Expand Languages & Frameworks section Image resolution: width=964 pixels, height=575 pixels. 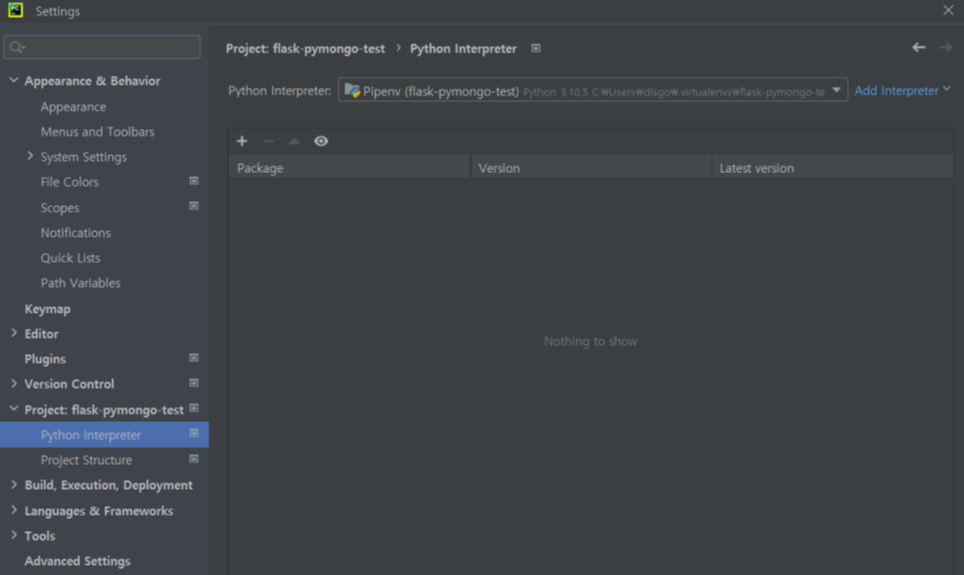[x=14, y=510]
